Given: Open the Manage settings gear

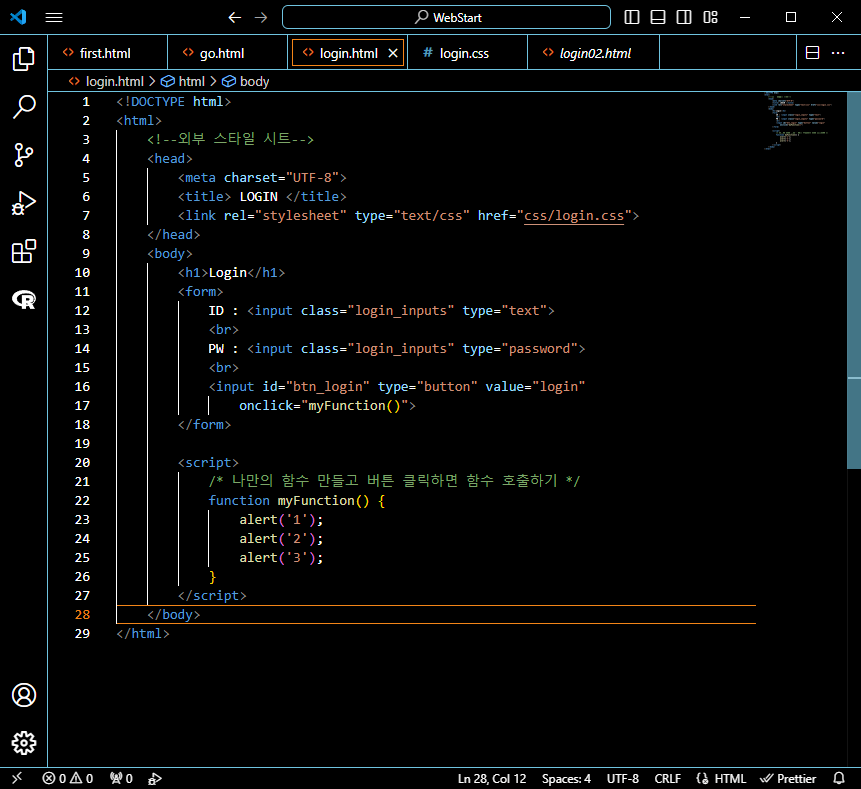Looking at the screenshot, I should pos(24,743).
